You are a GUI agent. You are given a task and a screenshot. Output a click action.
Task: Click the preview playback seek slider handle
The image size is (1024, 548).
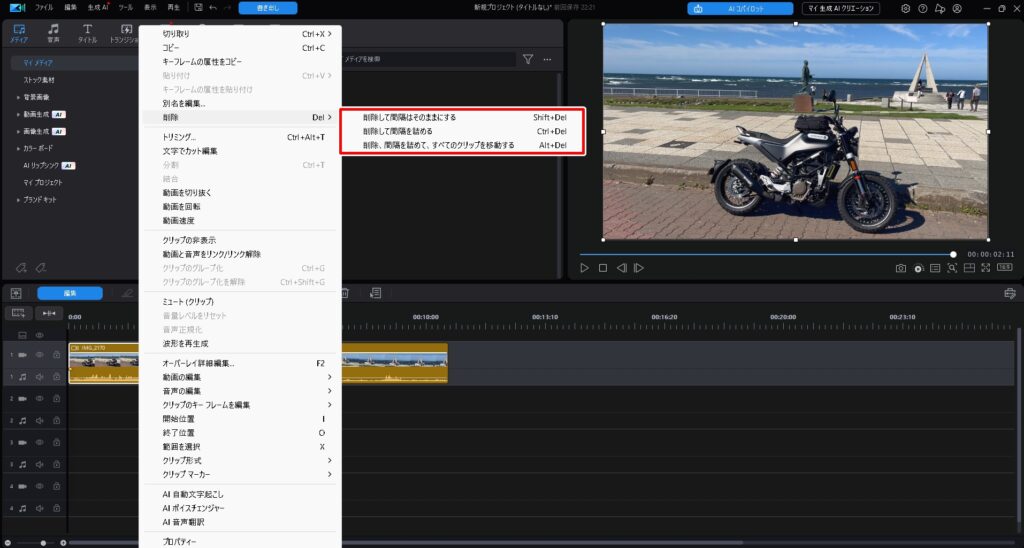953,254
